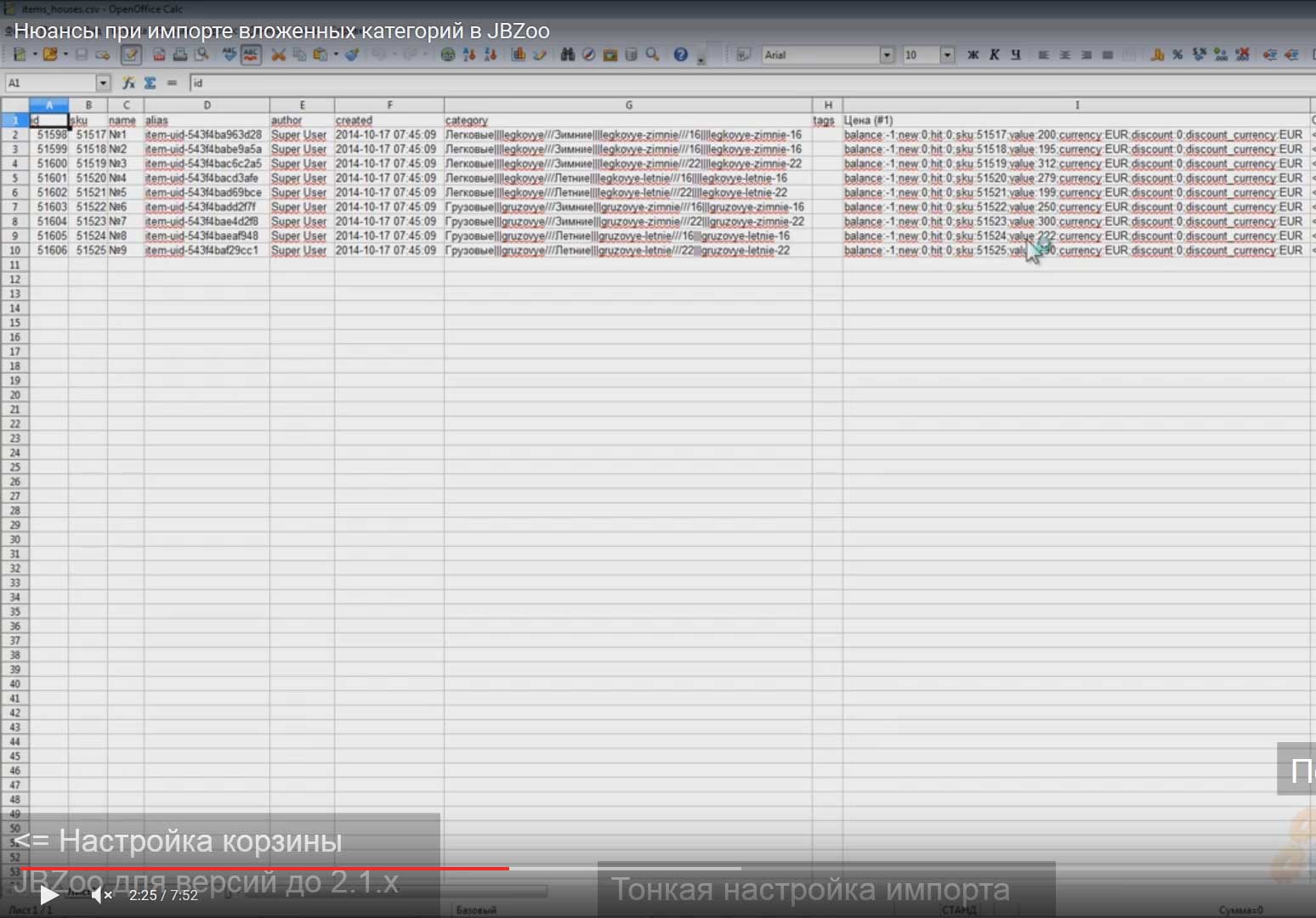This screenshot has height=918, width=1316.
Task: Paste from the clipboard icon
Action: (x=320, y=54)
